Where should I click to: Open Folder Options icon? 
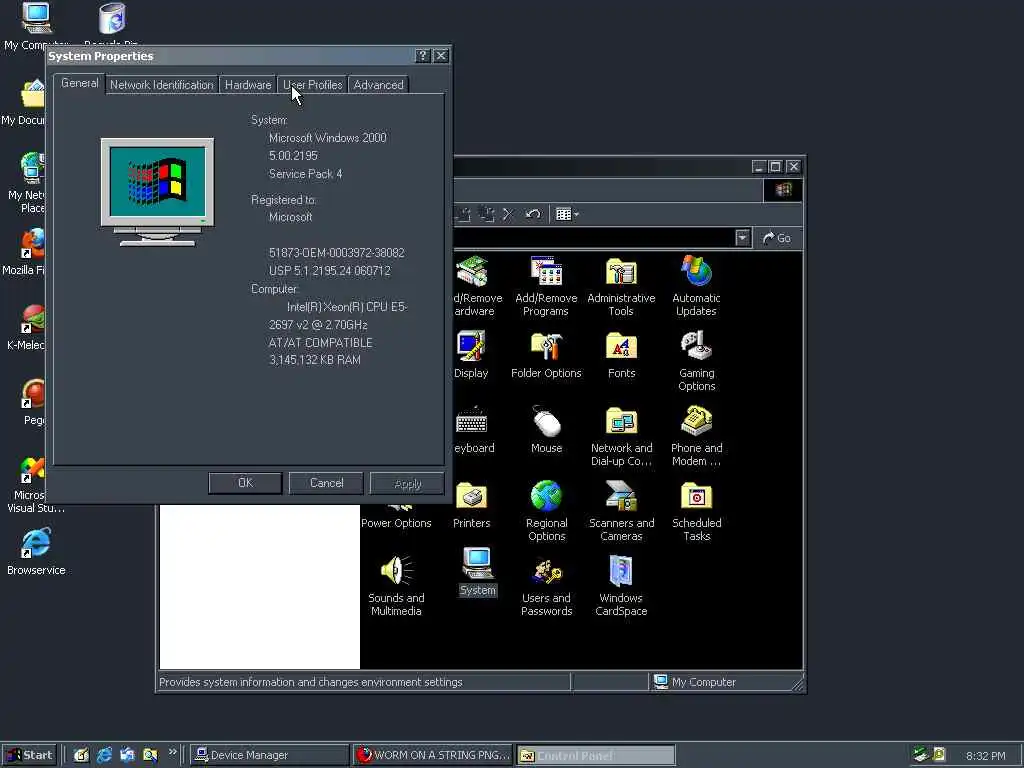click(x=546, y=355)
